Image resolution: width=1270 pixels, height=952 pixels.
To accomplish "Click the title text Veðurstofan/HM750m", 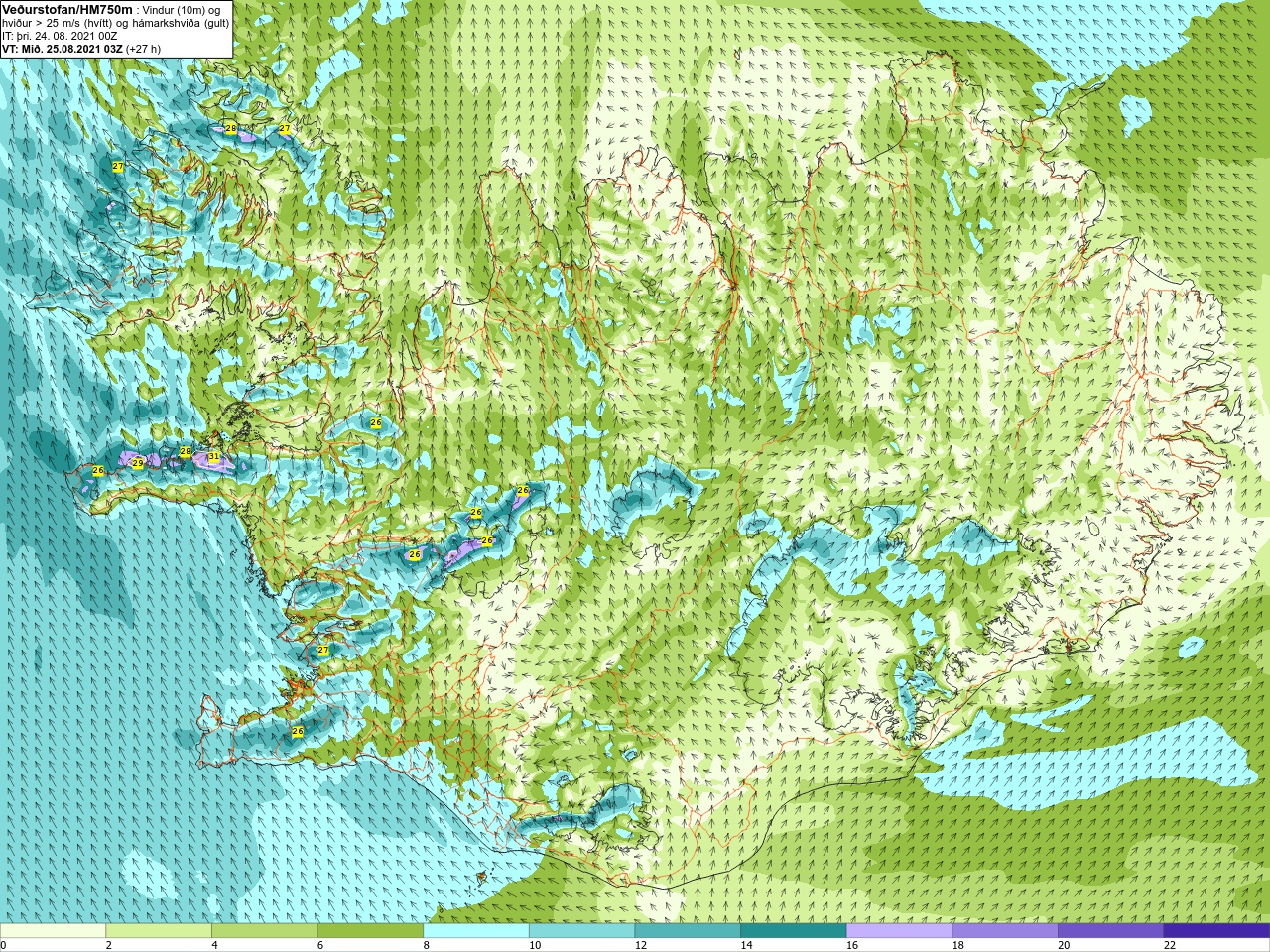I will point(67,9).
